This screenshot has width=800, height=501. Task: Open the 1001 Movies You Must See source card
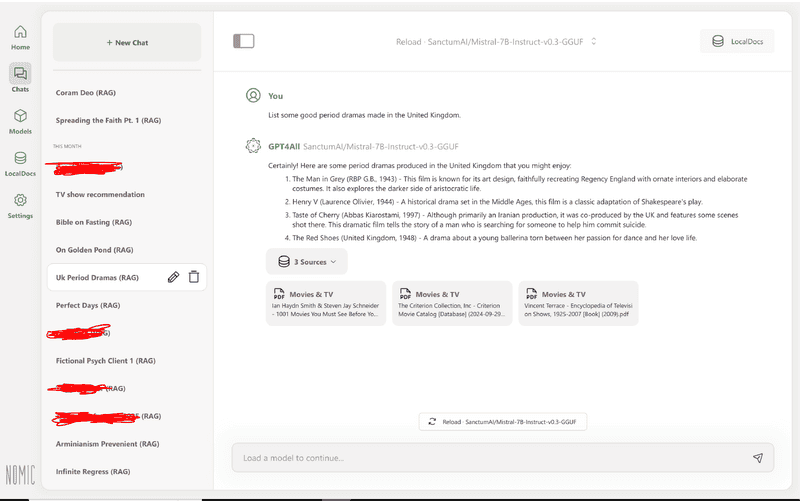(326, 303)
